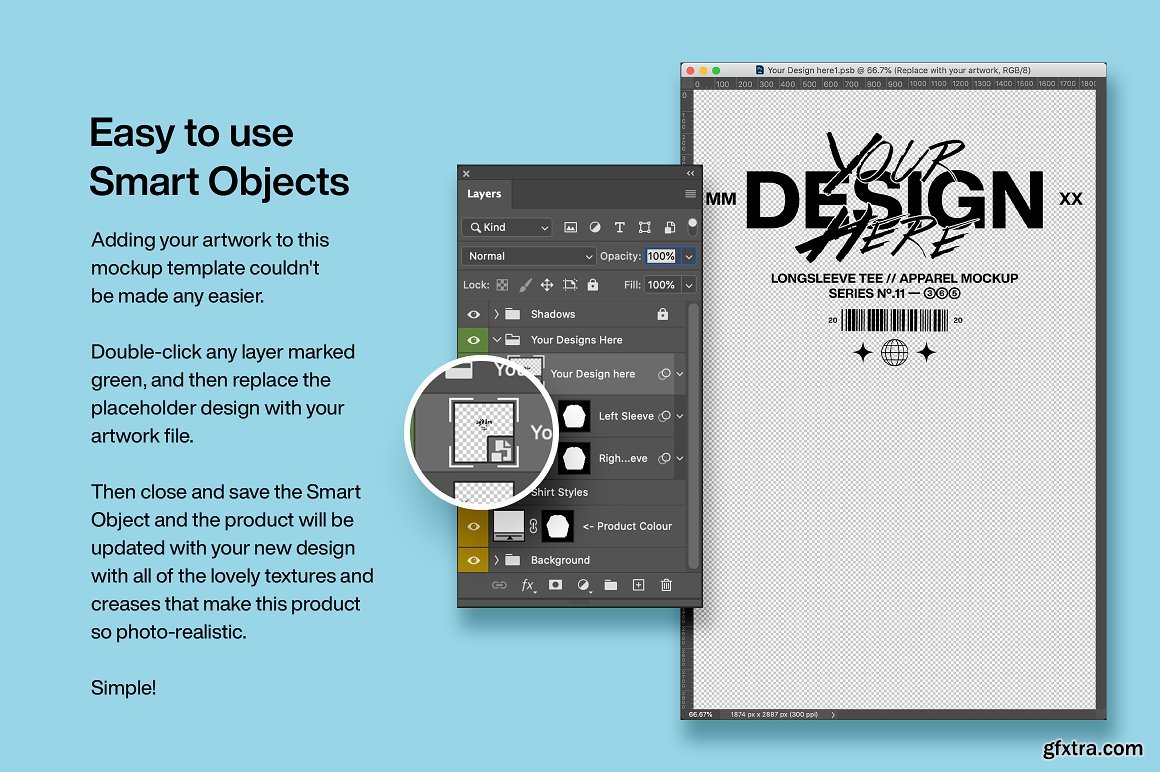Toggle visibility of Your Designs Here group
The height and width of the screenshot is (772, 1160).
(x=474, y=340)
